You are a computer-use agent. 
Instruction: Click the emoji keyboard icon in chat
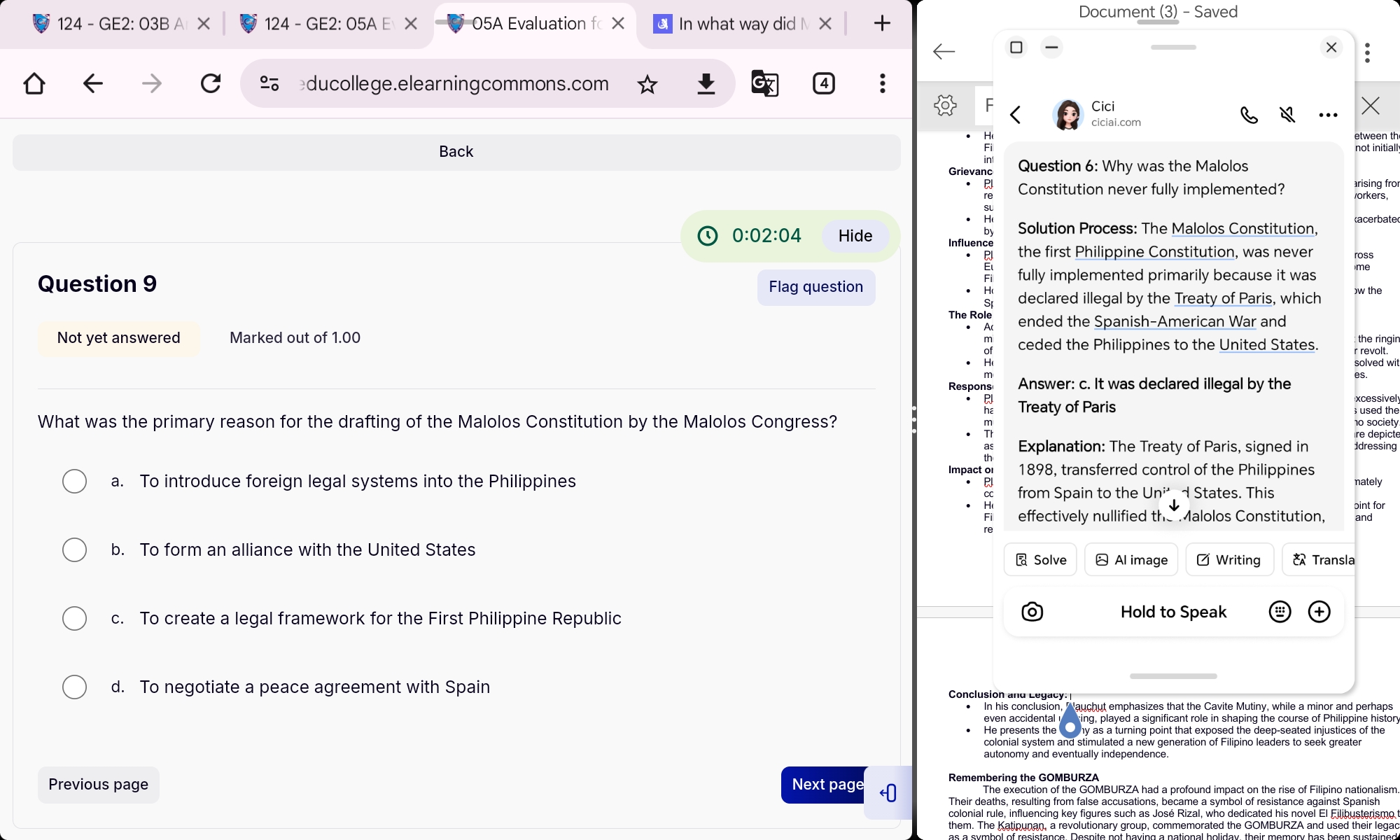coord(1280,611)
